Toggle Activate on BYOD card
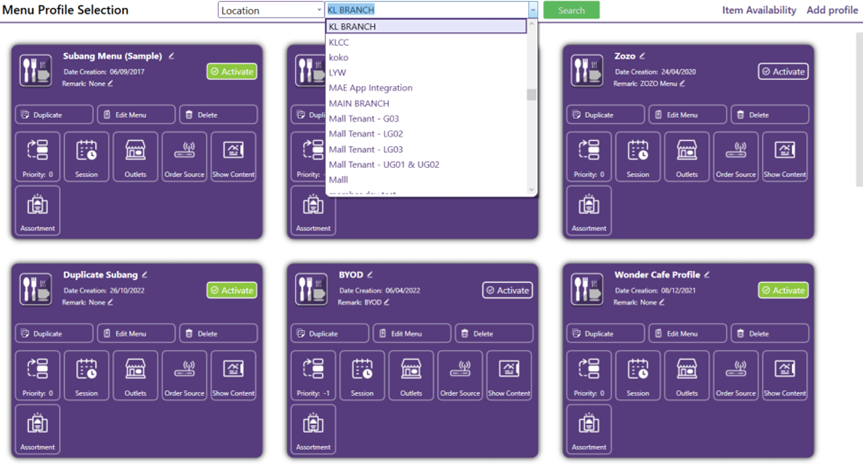 [507, 290]
